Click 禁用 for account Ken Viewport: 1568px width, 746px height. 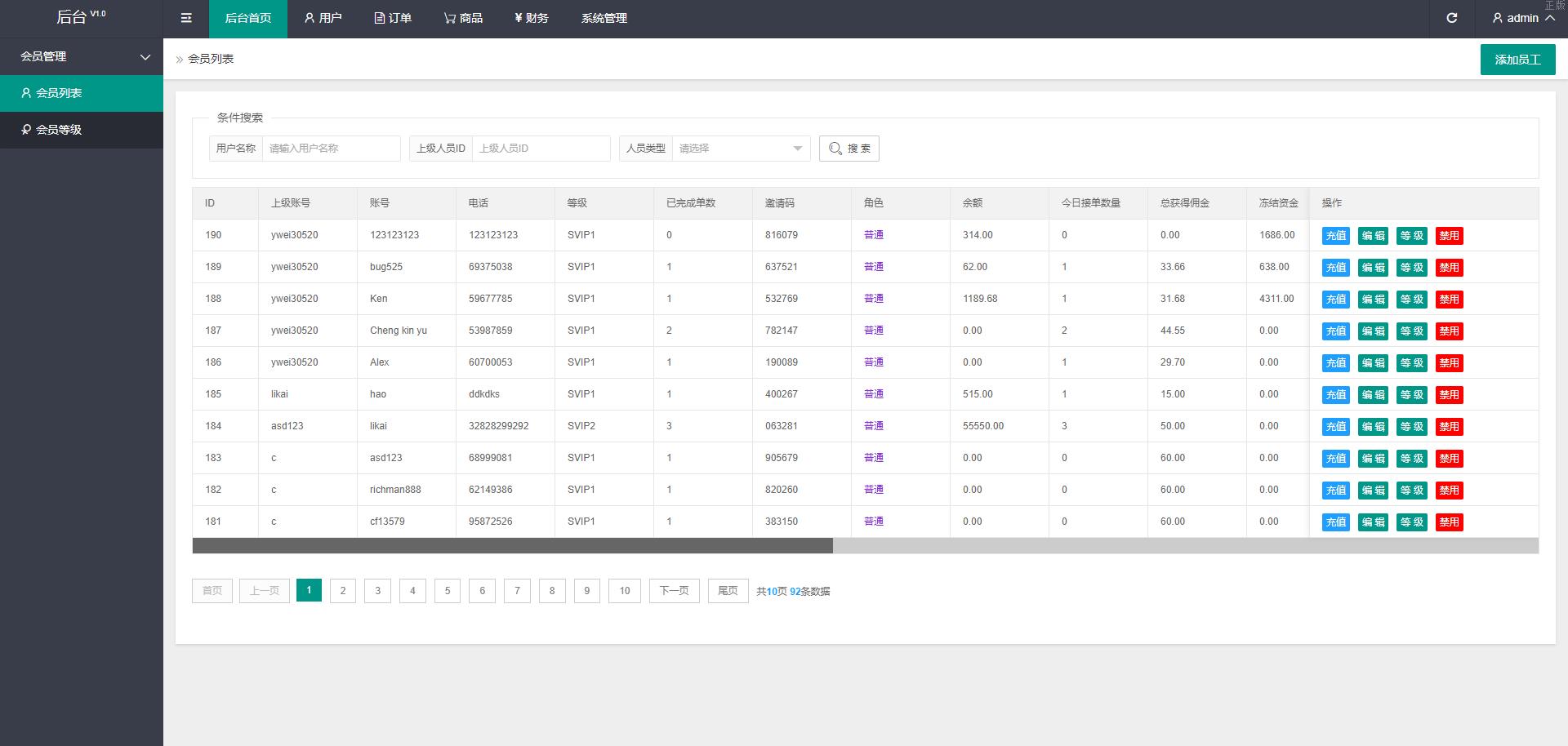1449,300
